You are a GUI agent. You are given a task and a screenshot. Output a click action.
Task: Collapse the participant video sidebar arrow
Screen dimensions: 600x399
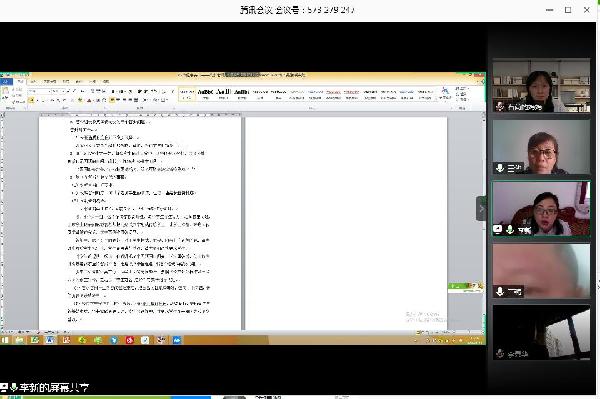click(481, 208)
